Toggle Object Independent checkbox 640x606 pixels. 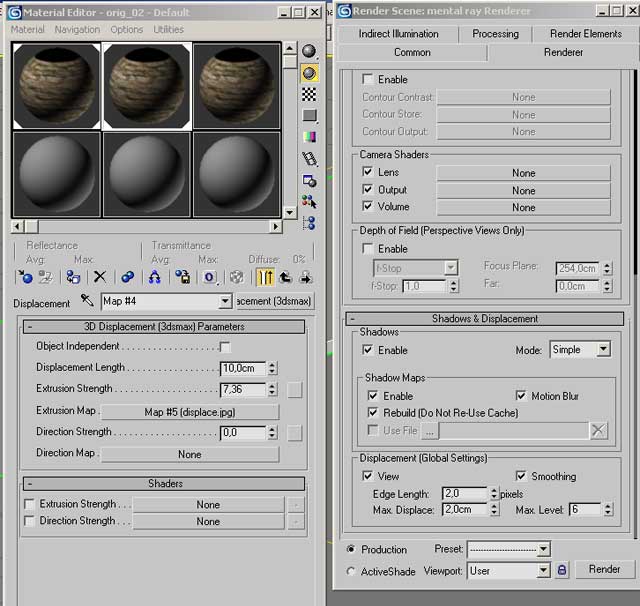click(x=224, y=347)
